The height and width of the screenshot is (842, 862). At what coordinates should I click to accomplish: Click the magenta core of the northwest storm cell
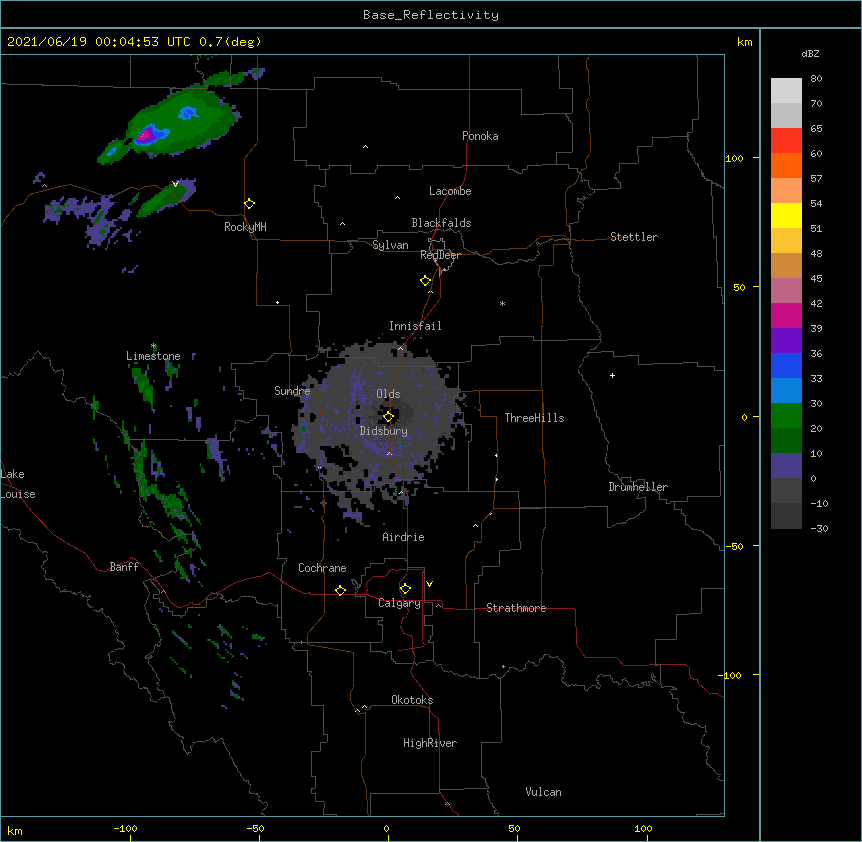(x=145, y=135)
